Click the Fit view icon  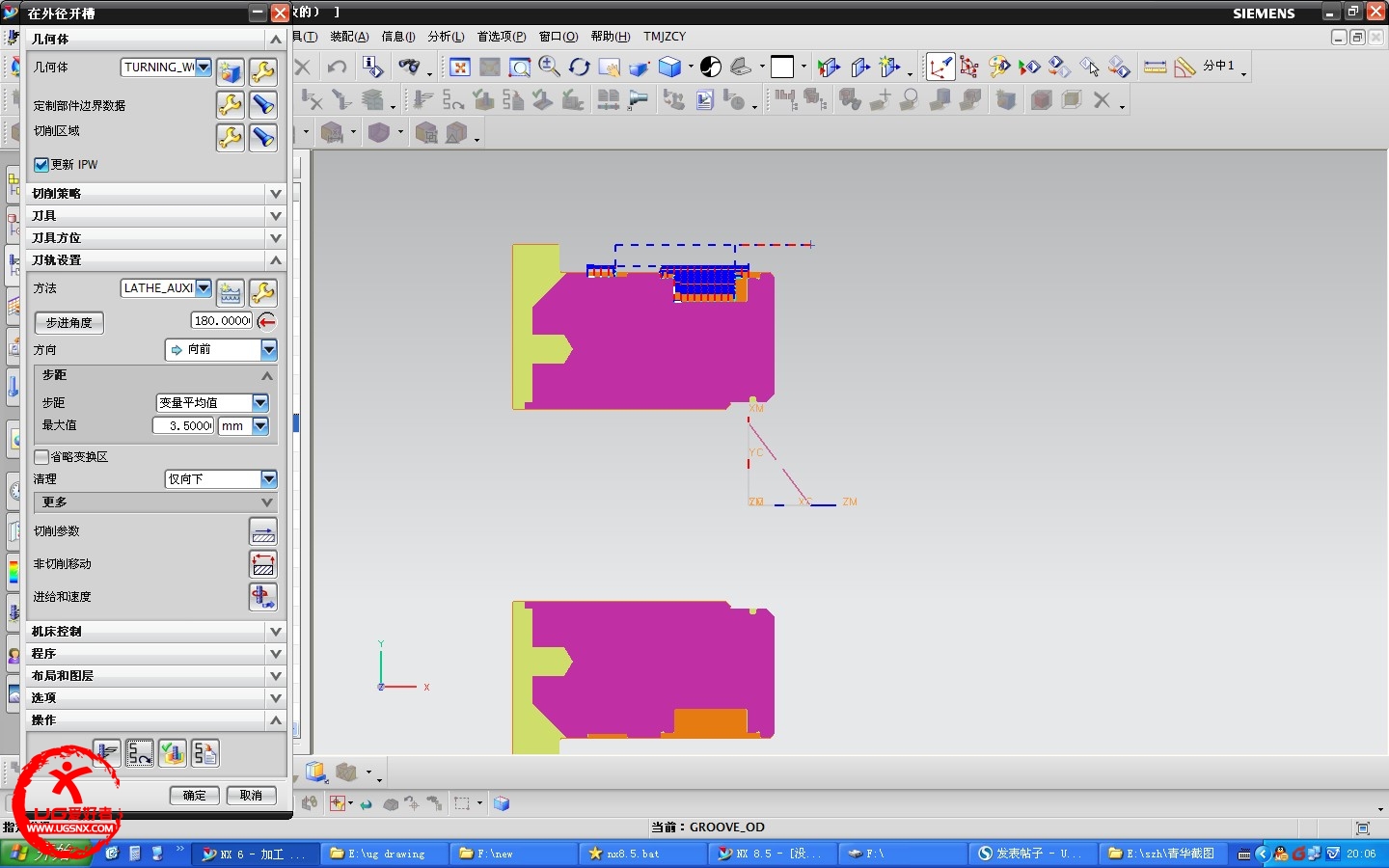click(460, 67)
